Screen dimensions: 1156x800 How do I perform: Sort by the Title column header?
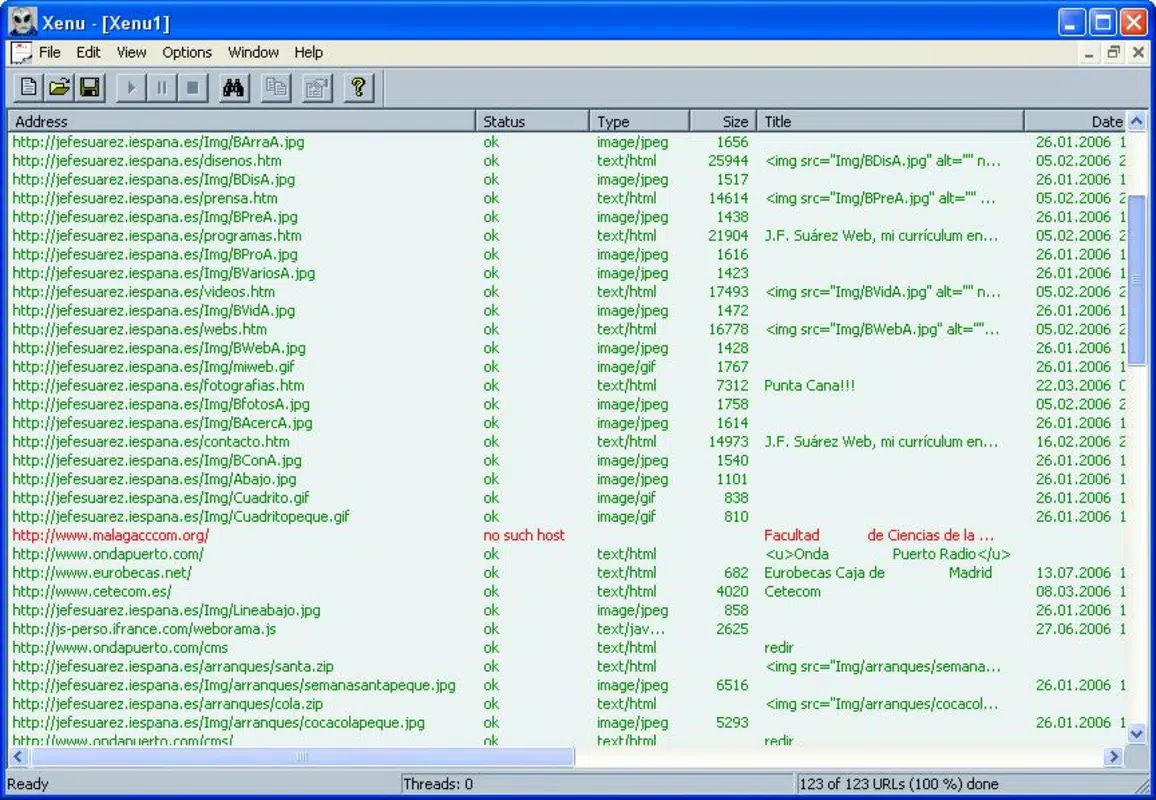(x=891, y=122)
